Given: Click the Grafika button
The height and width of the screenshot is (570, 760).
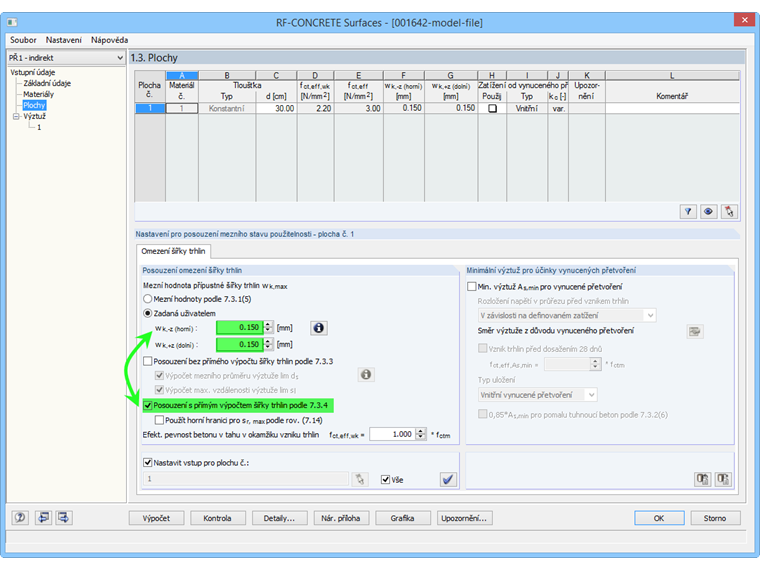Looking at the screenshot, I should coord(402,518).
